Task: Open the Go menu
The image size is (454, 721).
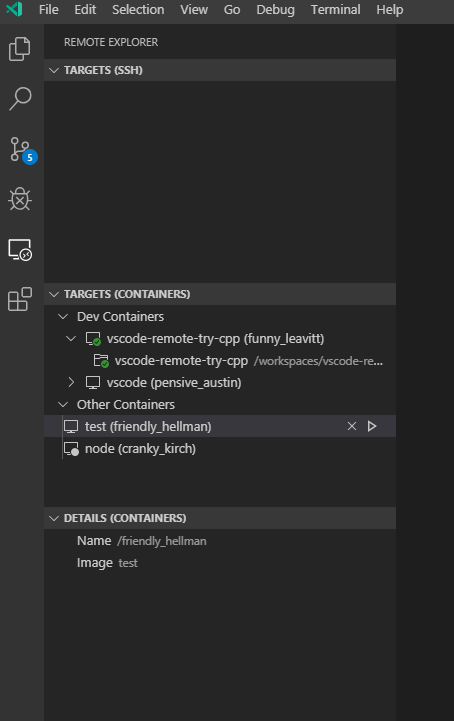Action: click(x=232, y=10)
